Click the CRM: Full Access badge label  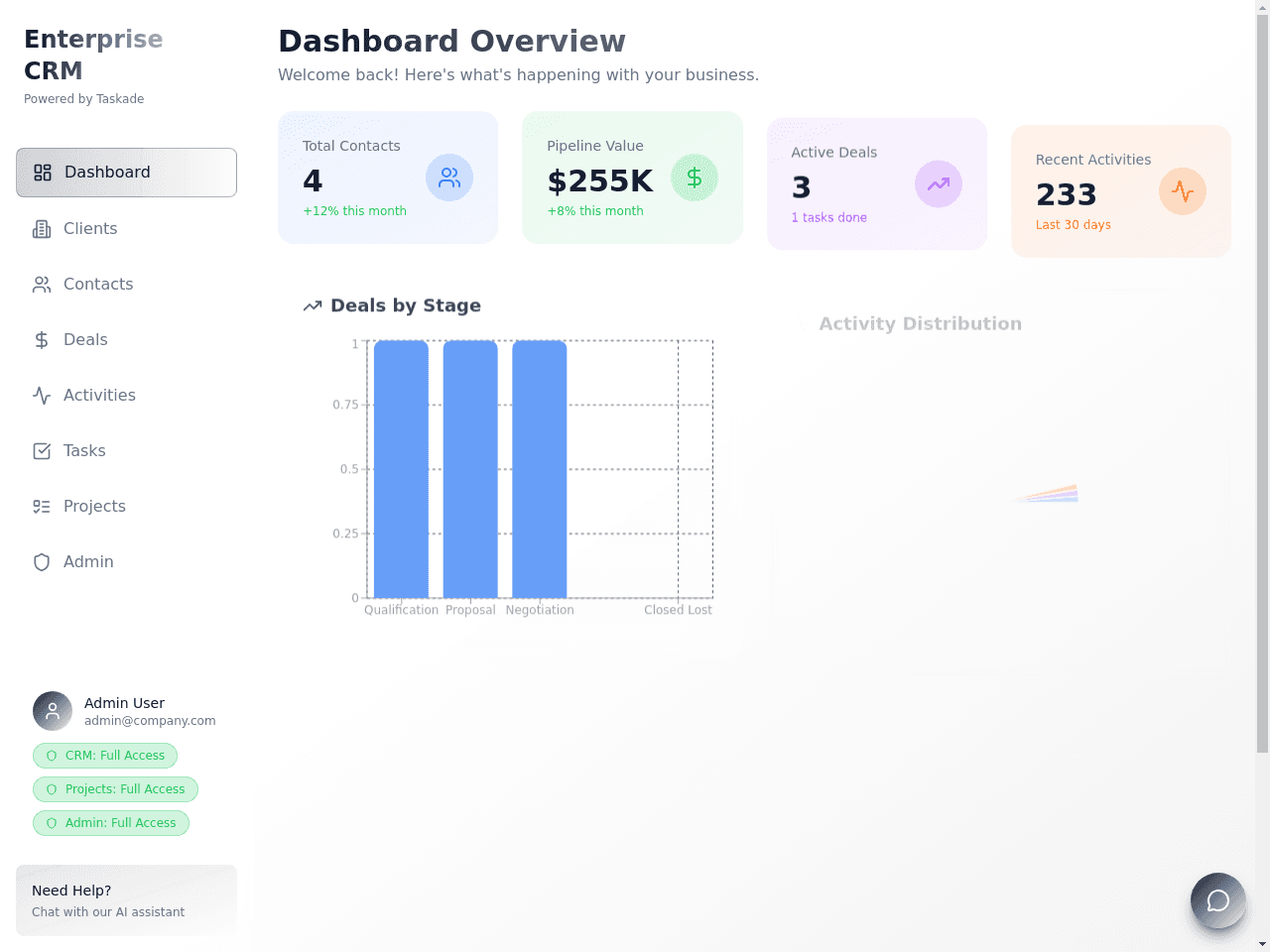tap(115, 756)
